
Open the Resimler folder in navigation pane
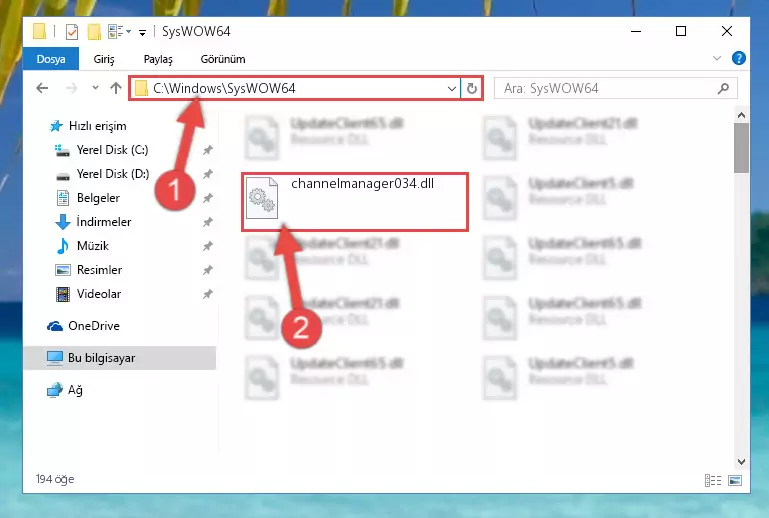point(100,270)
